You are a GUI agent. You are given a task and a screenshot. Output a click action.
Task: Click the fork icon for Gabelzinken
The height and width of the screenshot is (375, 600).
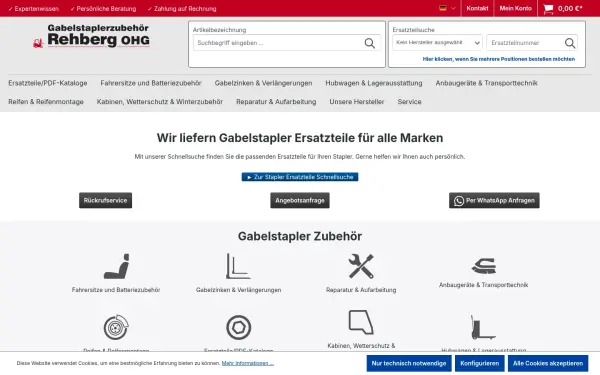(x=238, y=266)
